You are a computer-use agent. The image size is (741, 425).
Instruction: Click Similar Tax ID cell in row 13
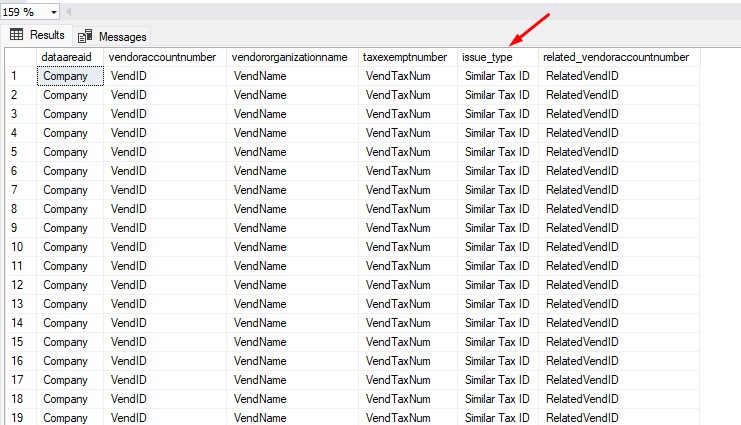(498, 304)
